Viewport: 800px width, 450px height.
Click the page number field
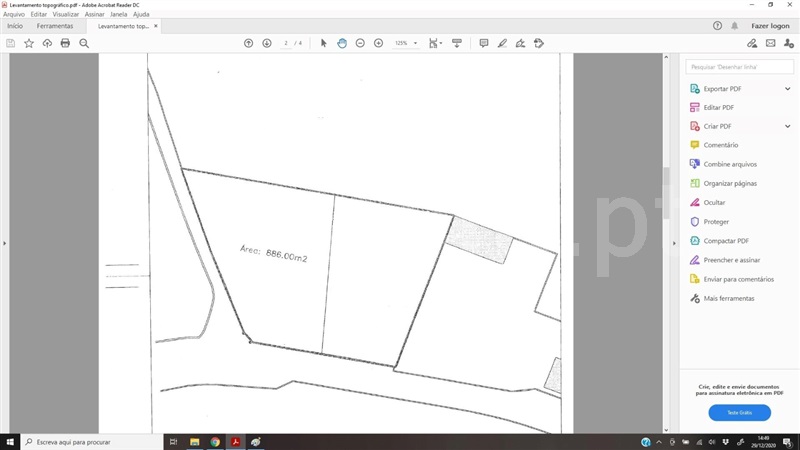286,43
